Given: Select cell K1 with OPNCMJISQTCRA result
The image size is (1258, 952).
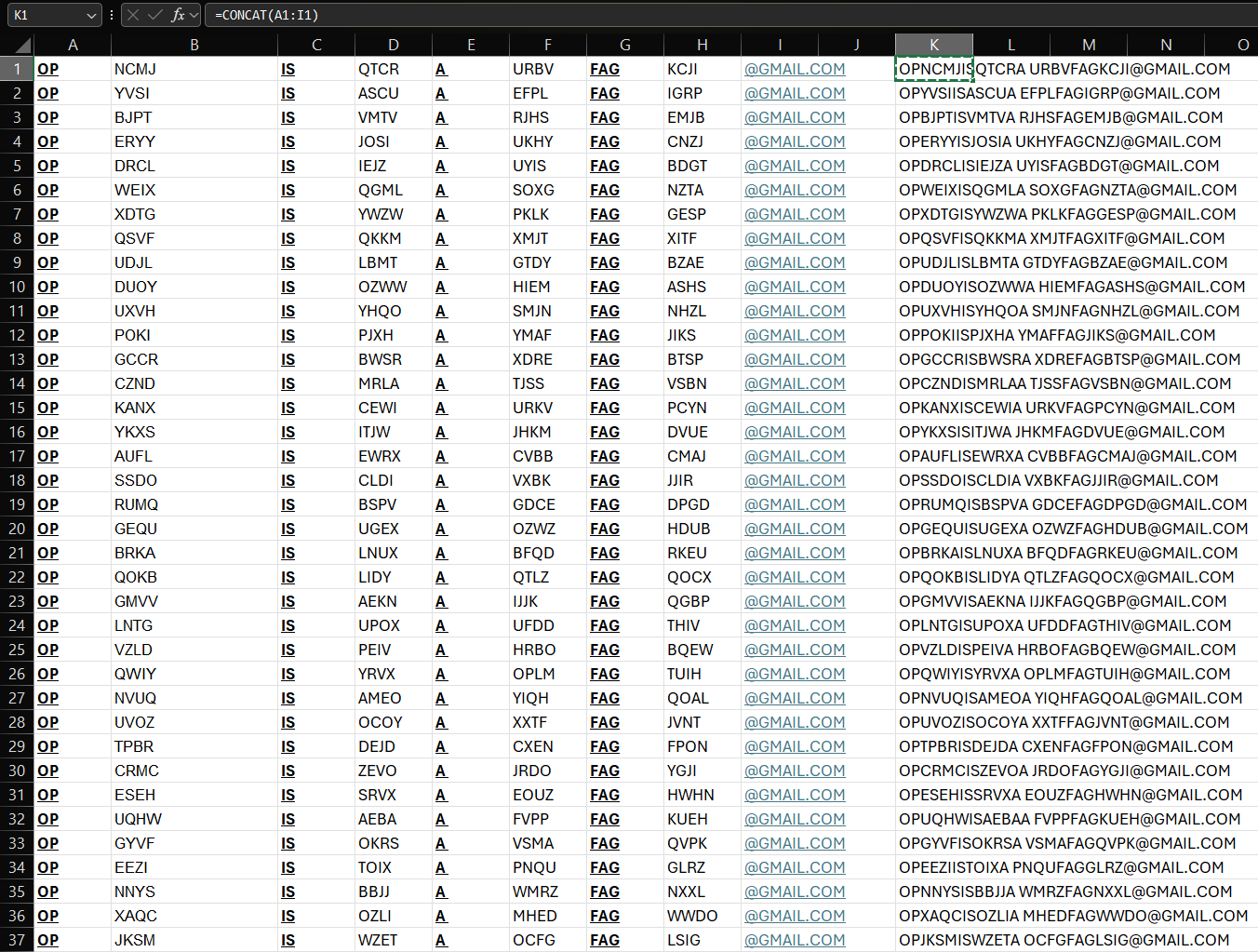Looking at the screenshot, I should [x=934, y=69].
